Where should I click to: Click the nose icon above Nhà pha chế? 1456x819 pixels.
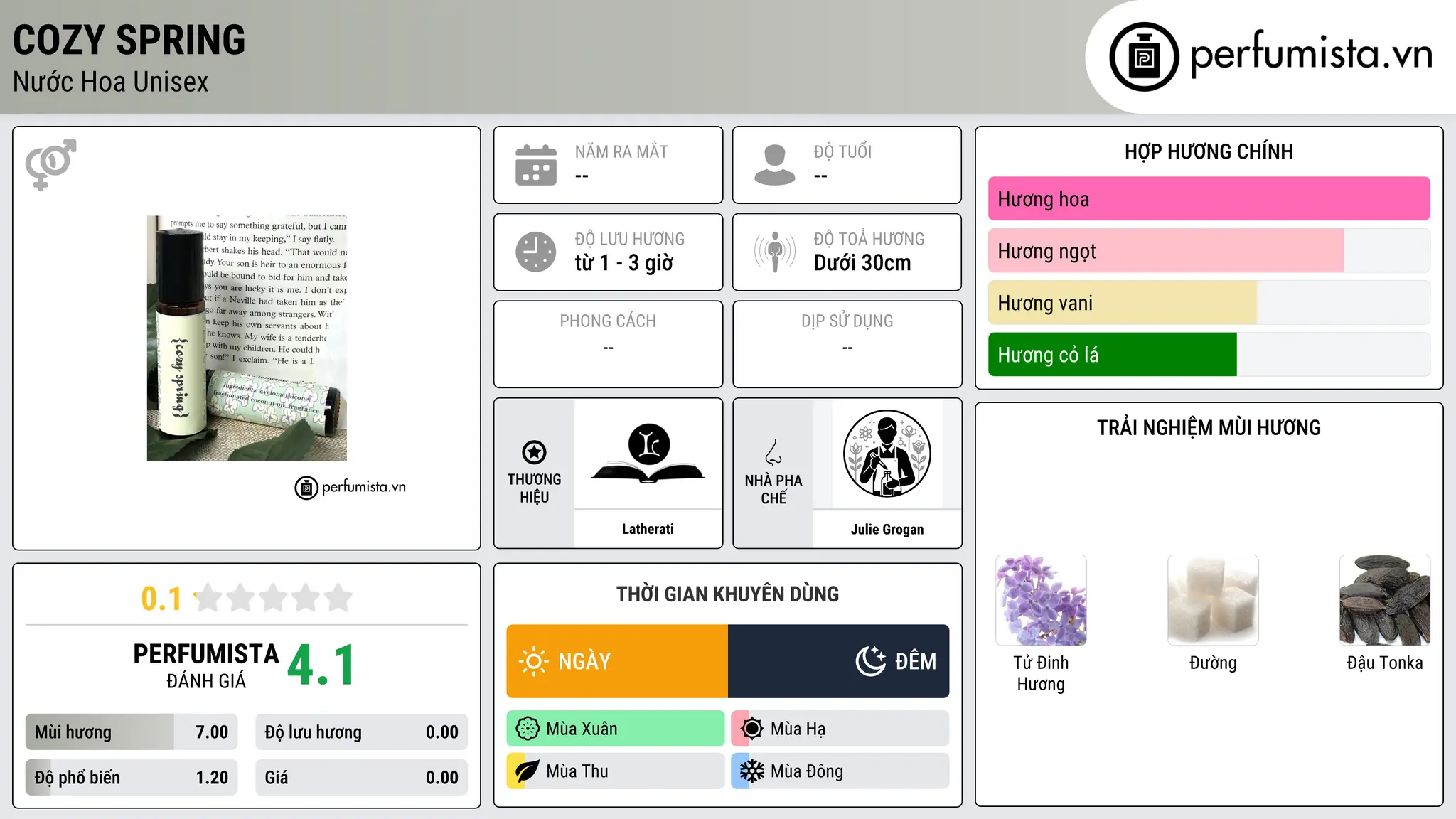773,452
